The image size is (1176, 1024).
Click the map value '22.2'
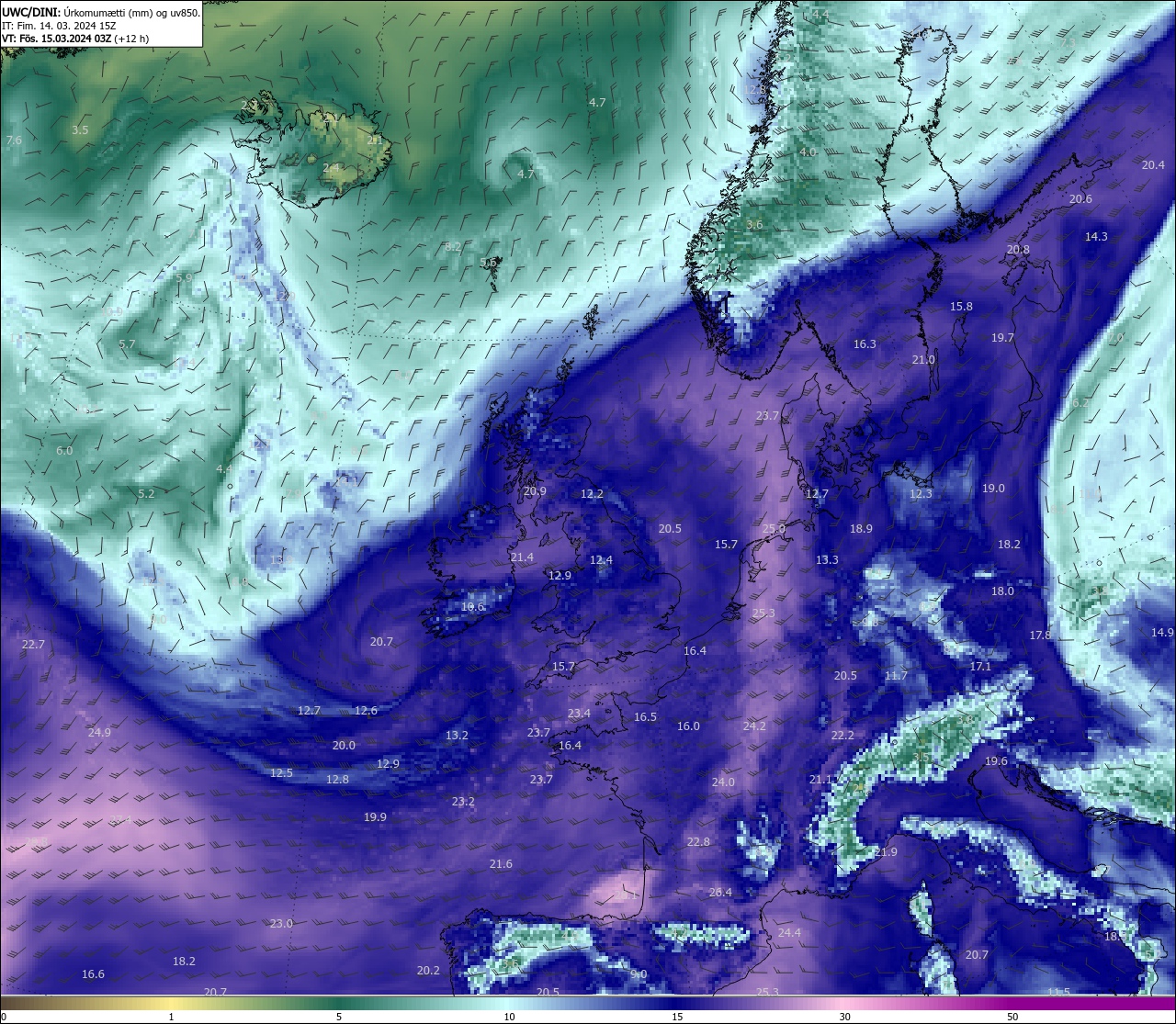click(842, 736)
